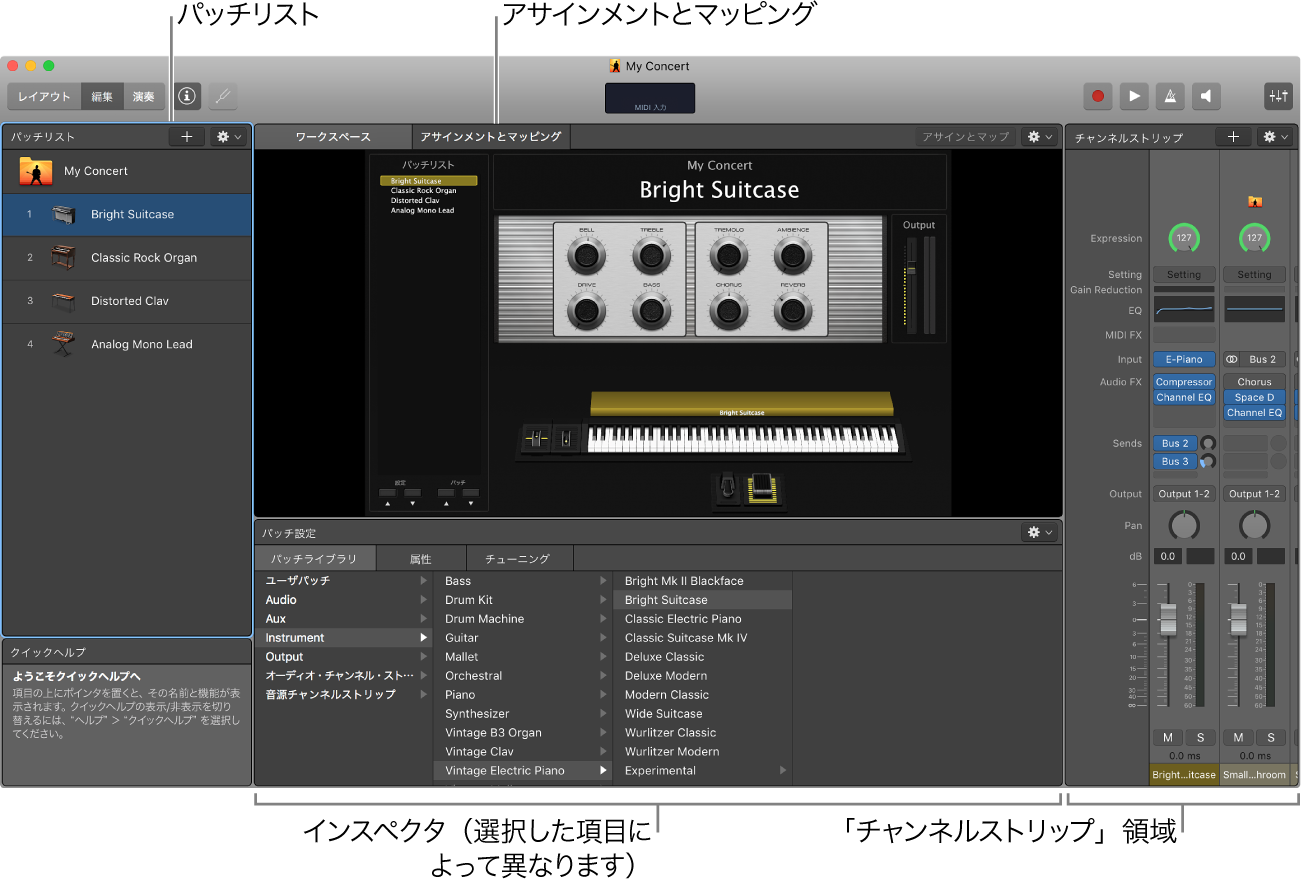Viewport: 1303px width, 888px height.
Task: Click the アサインとマップ button
Action: (x=966, y=137)
